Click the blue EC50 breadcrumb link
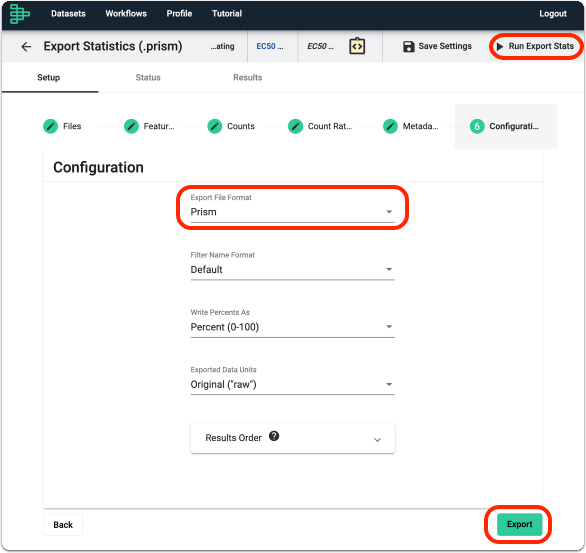Screen dimensions: 586x553 [270, 46]
